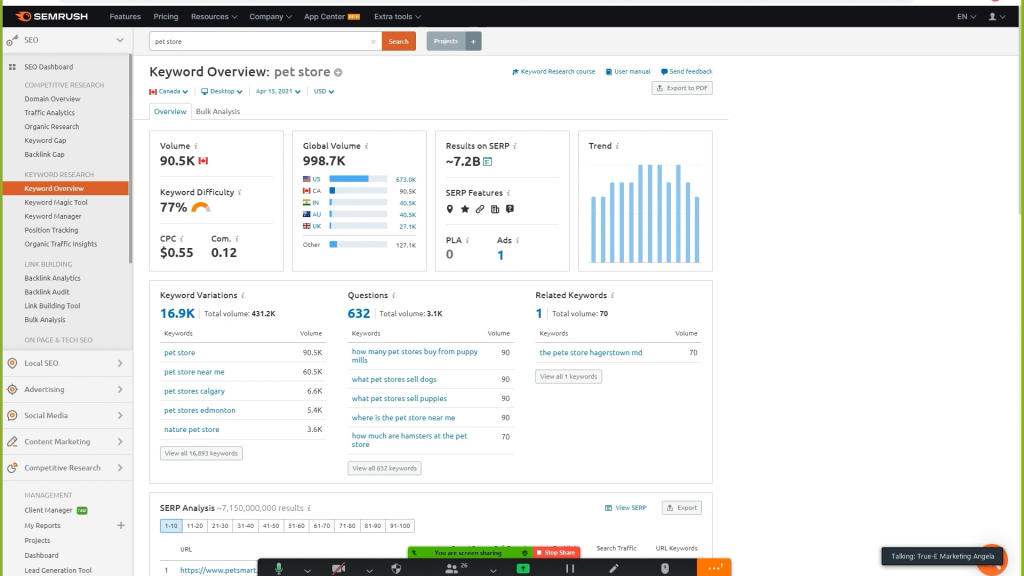Click the Semrush logo
Viewport: 1024px width, 576px height.
[x=51, y=16]
